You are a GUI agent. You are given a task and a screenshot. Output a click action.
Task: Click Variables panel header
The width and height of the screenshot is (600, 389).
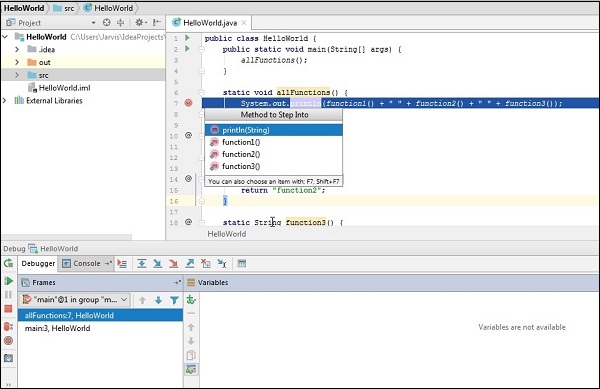pyautogui.click(x=392, y=282)
